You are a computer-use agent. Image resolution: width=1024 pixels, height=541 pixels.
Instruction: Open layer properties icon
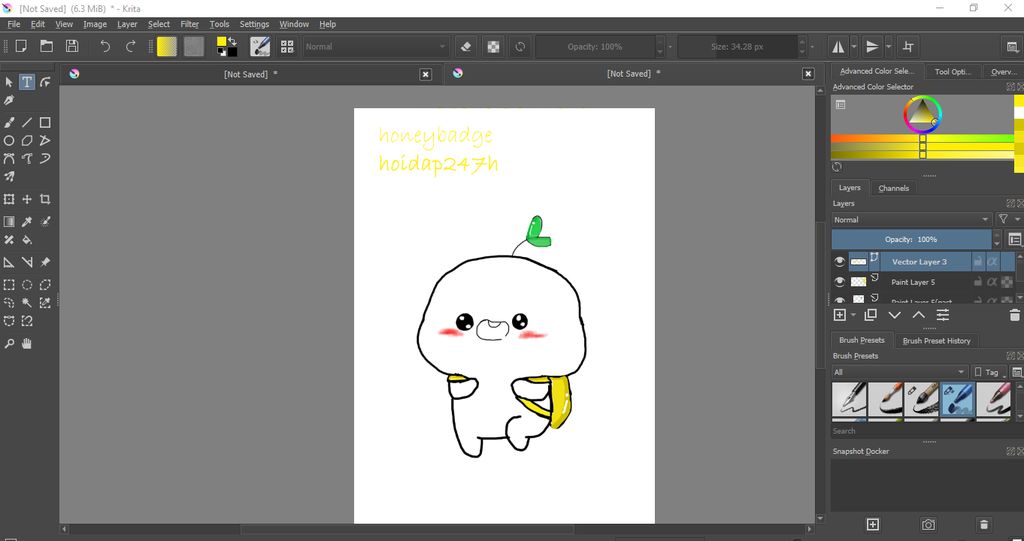(942, 315)
